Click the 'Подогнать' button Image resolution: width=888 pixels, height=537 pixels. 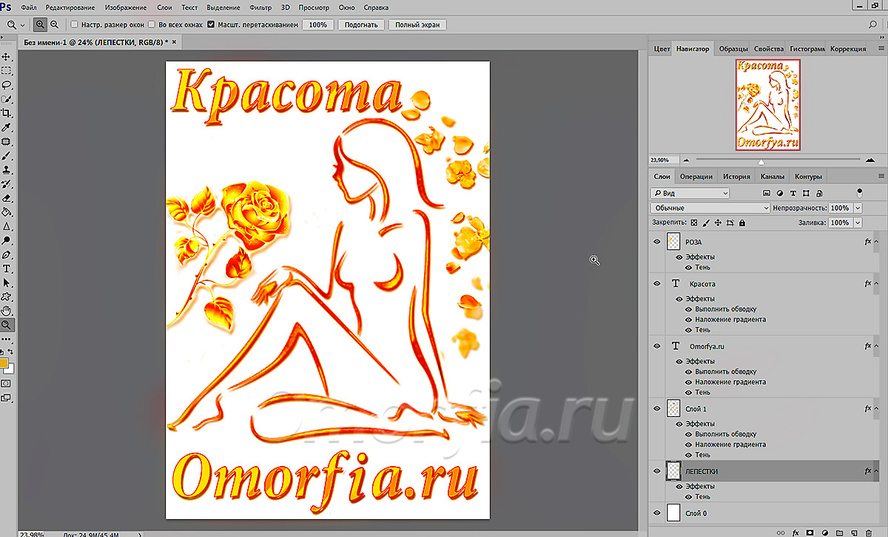coord(361,25)
